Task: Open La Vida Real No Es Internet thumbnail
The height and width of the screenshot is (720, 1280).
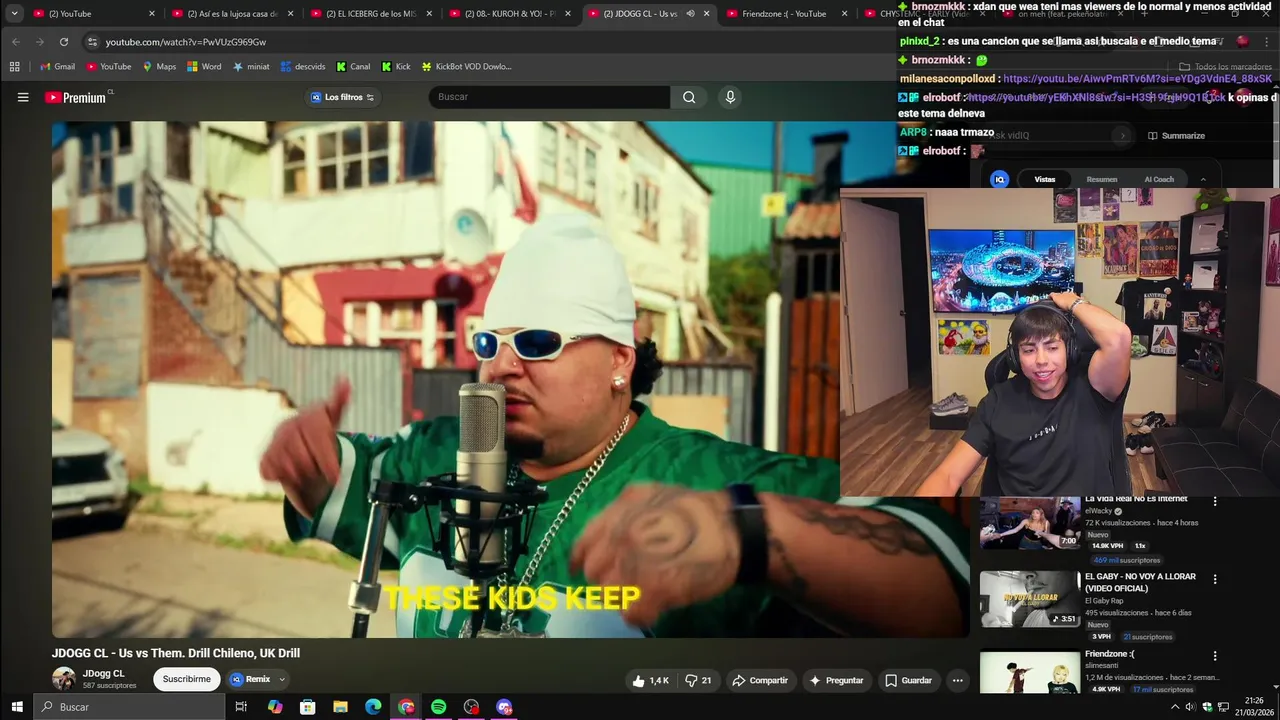Action: [x=1029, y=523]
